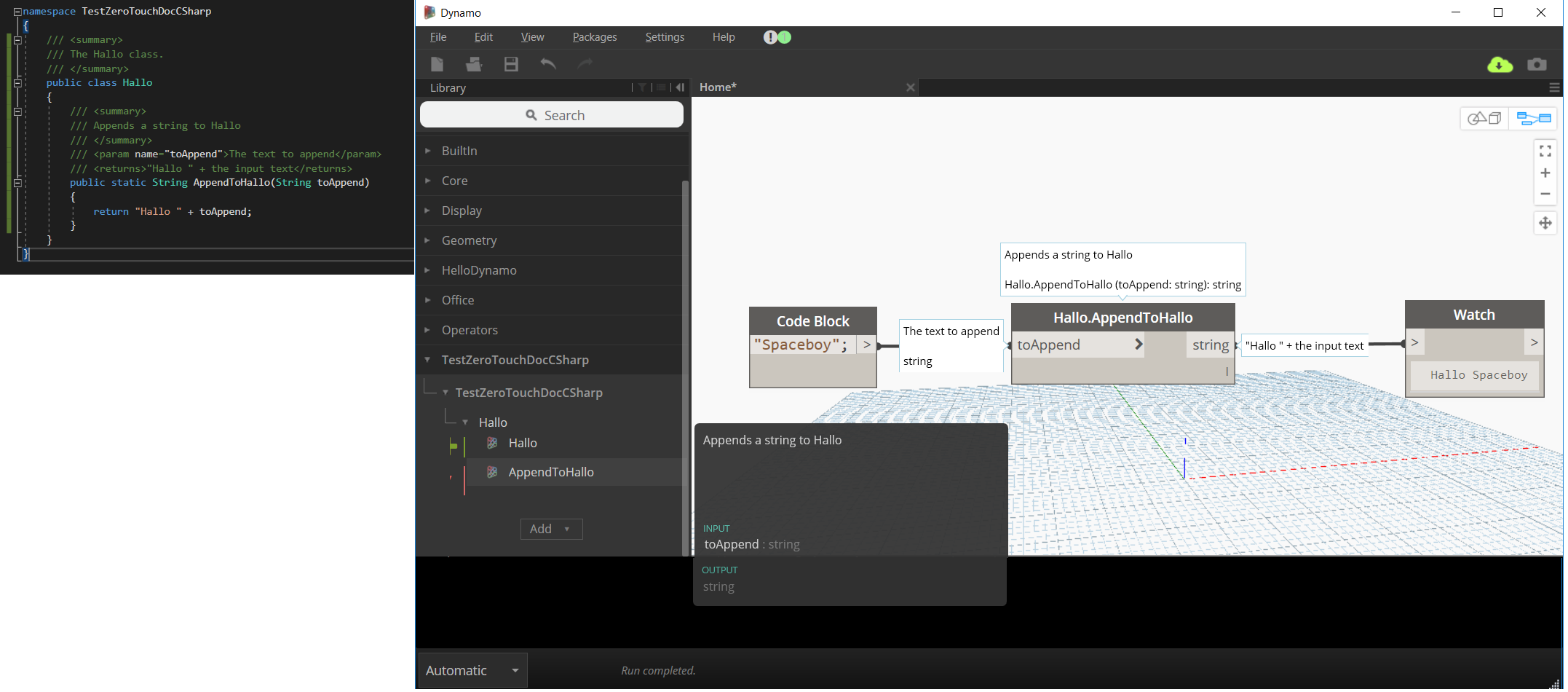
Task: Collapse the namespace TestZeroTouchDocCSharp code region
Action: point(17,12)
